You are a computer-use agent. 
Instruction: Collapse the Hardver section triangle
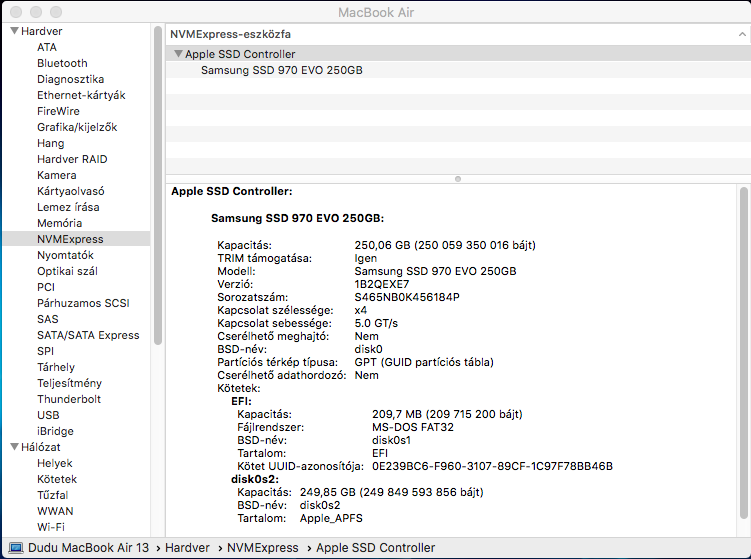[15, 31]
